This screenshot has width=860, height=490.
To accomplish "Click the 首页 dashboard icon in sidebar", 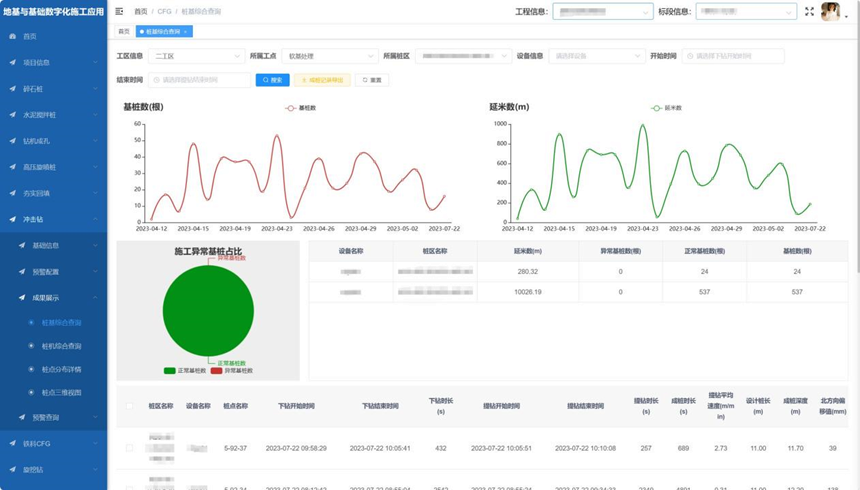I will point(13,36).
